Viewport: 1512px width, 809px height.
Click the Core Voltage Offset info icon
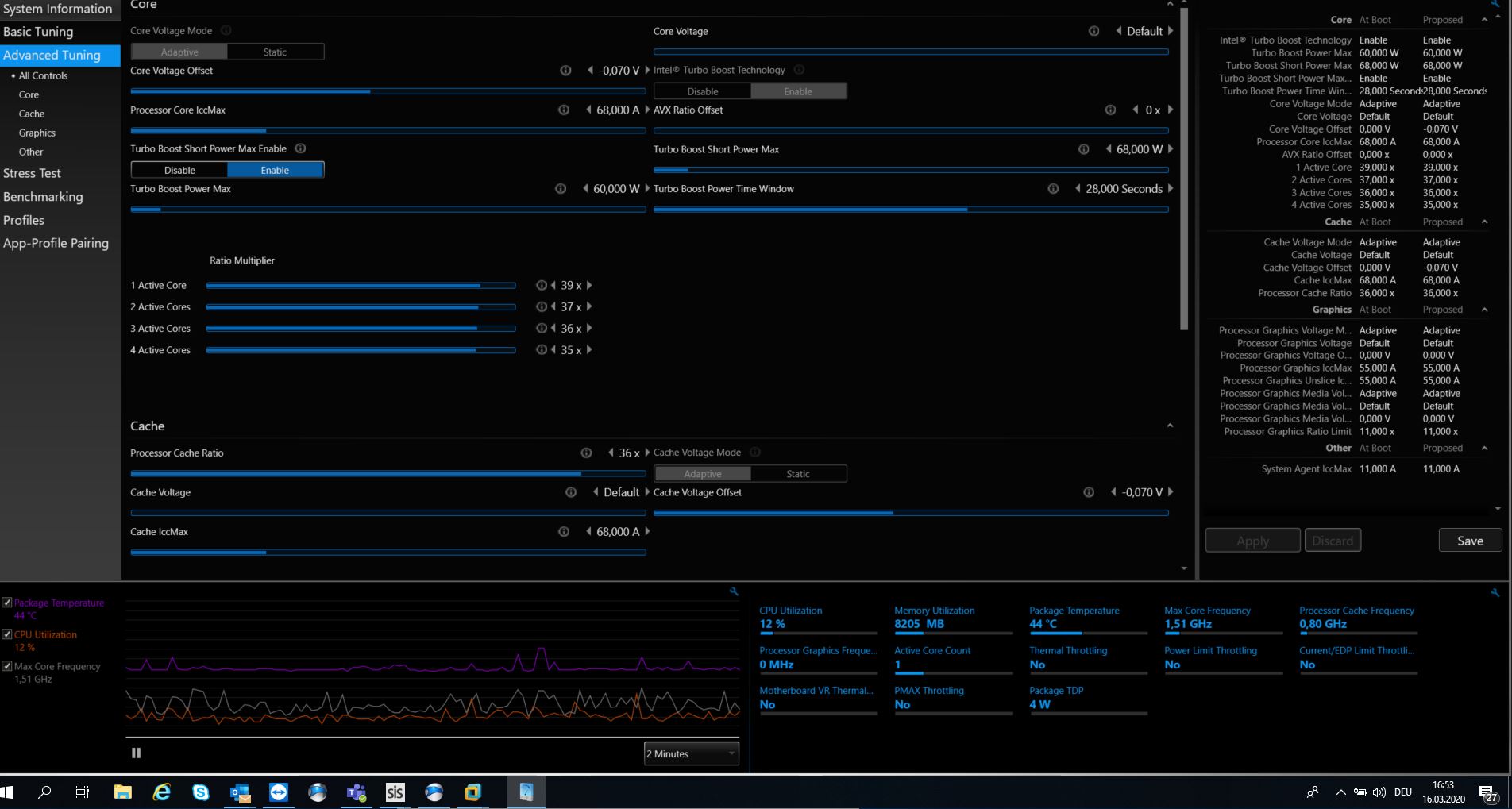565,71
